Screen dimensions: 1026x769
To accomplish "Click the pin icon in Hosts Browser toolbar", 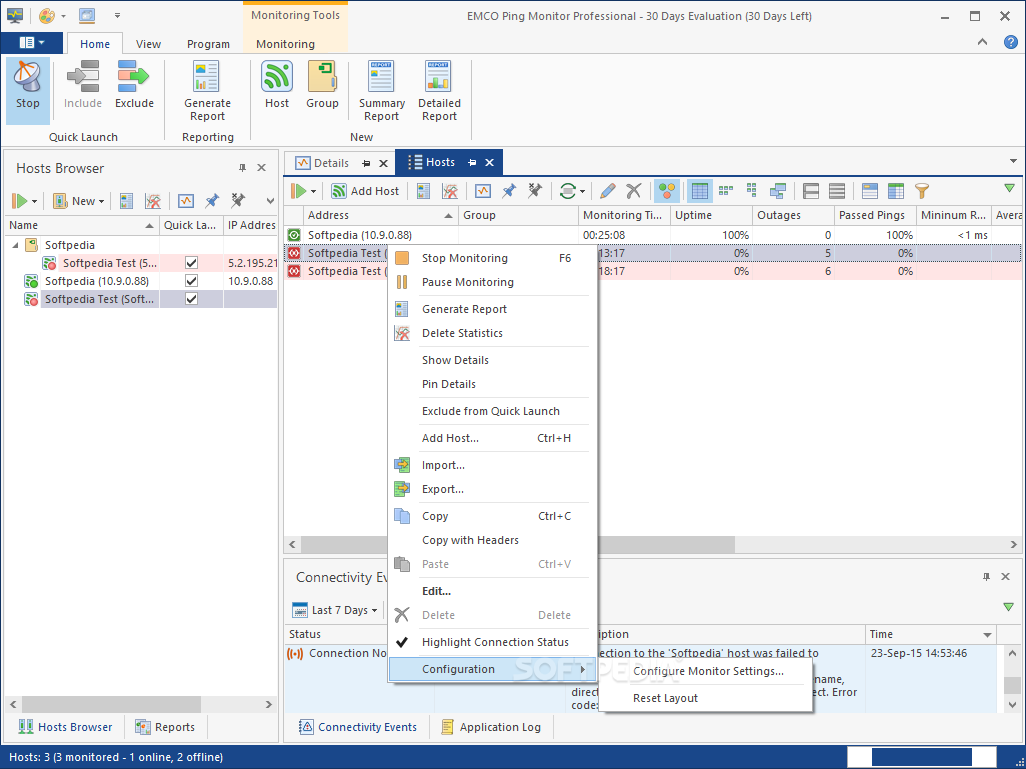I will [212, 201].
